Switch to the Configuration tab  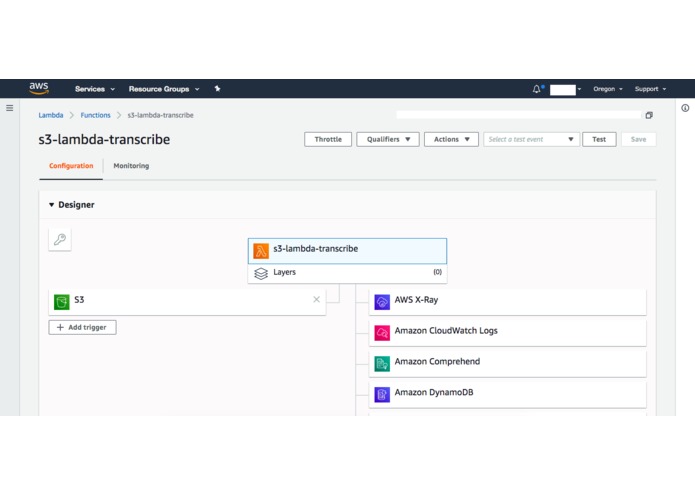[71, 166]
